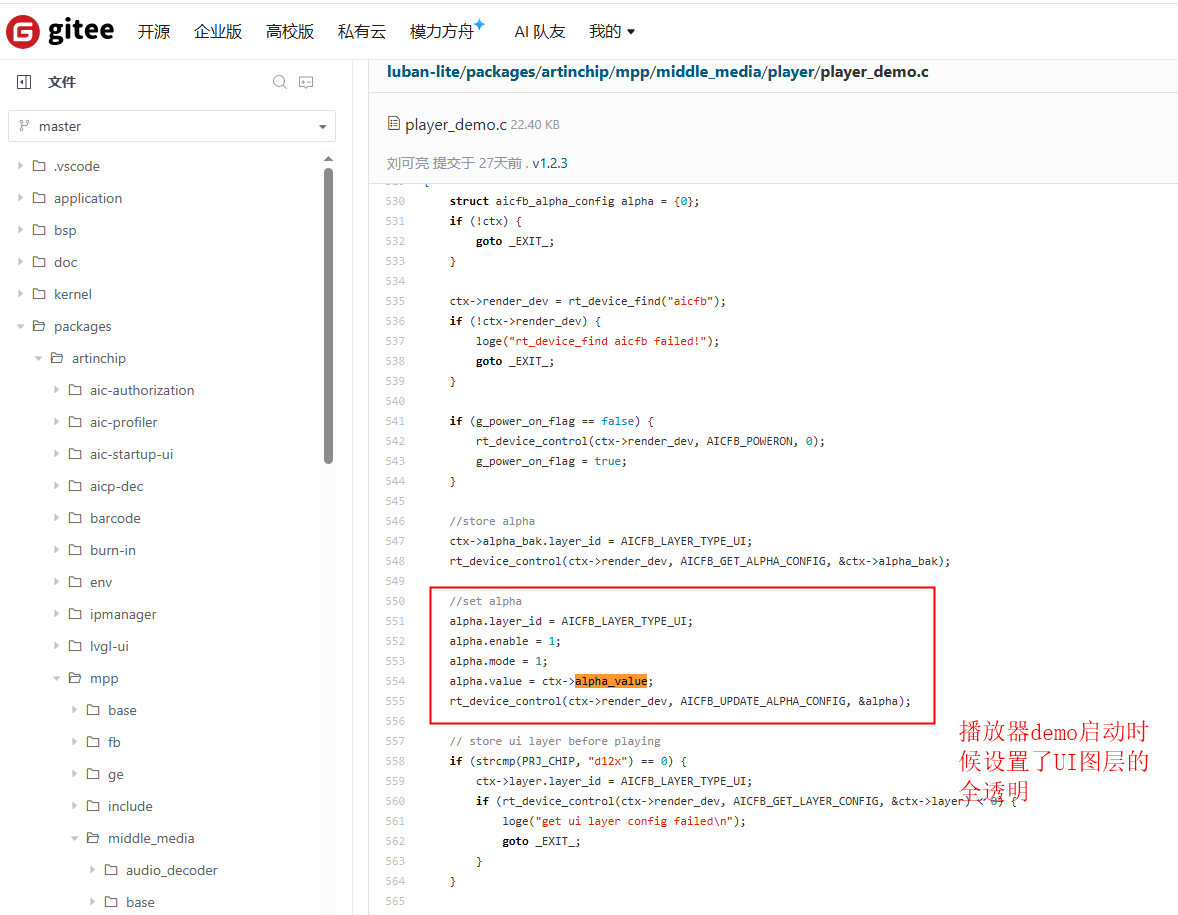Screen dimensions: 1178x915
Task: Click the player_demo.c file icon
Action: tap(393, 124)
